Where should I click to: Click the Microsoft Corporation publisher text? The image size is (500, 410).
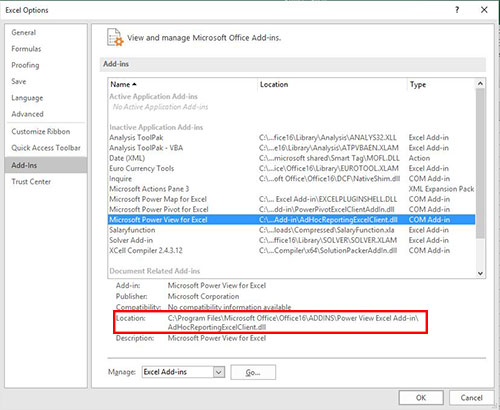203,296
